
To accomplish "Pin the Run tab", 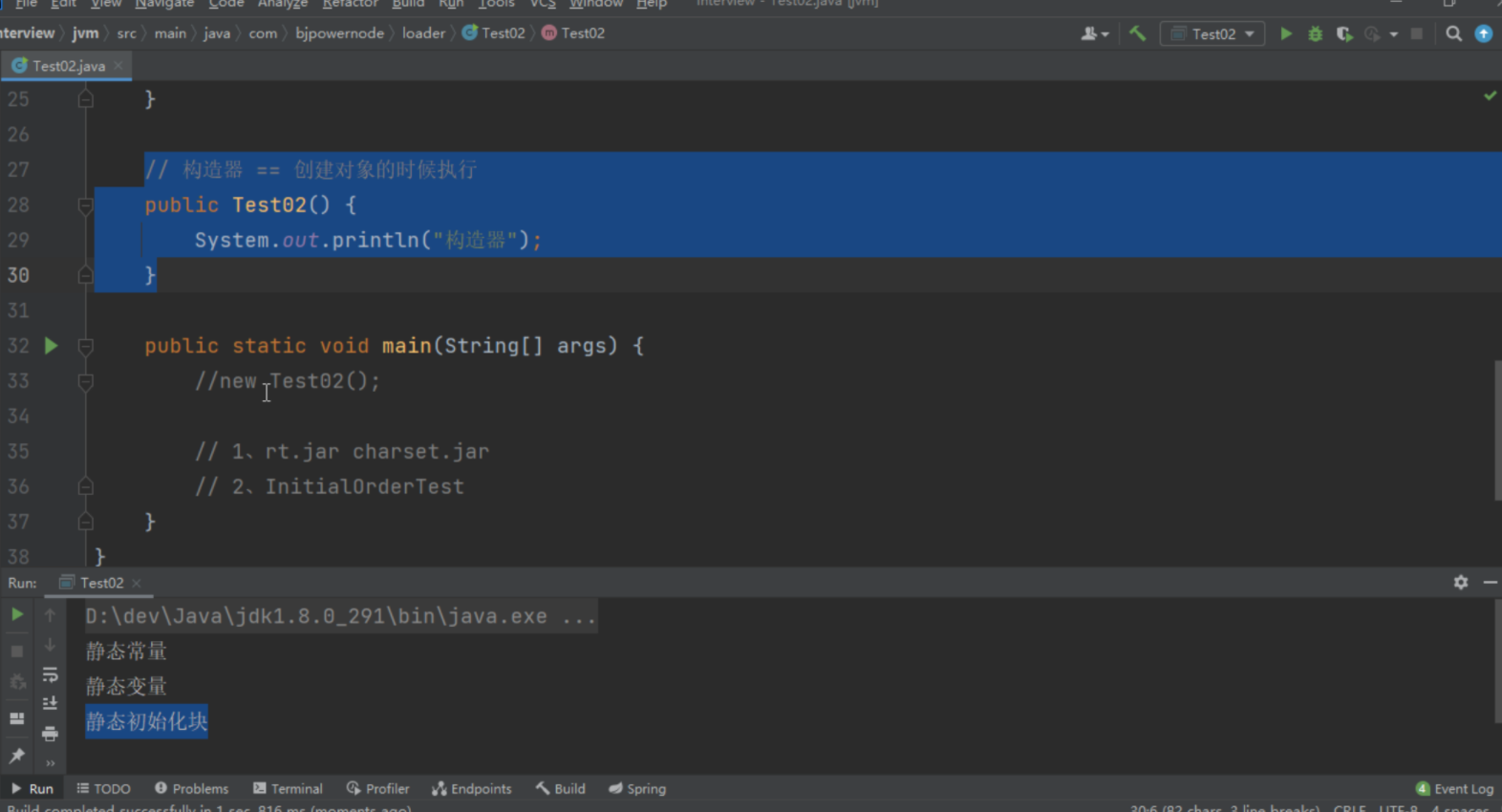I will [17, 756].
